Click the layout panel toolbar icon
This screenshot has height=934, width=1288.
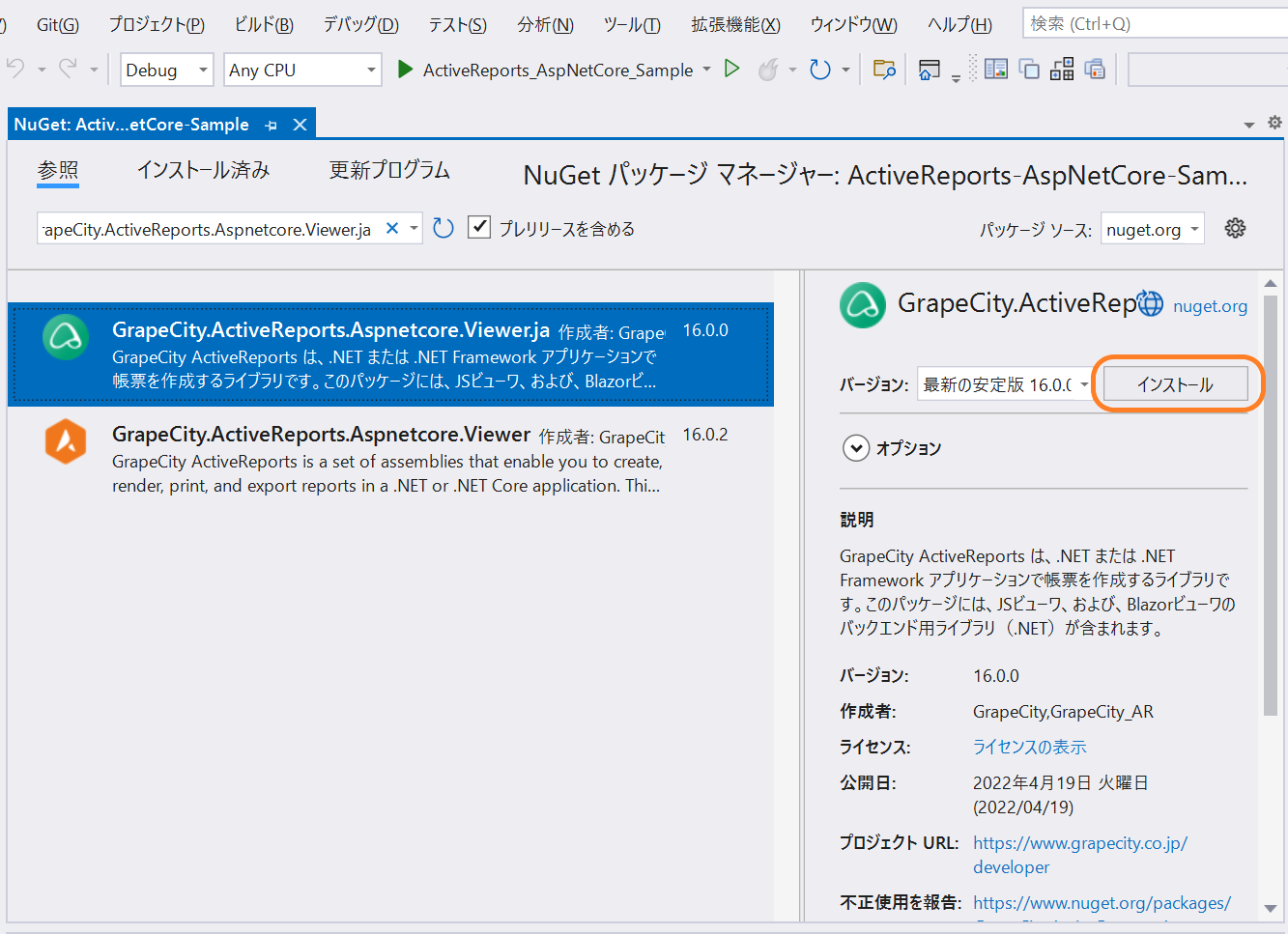pyautogui.click(x=996, y=69)
